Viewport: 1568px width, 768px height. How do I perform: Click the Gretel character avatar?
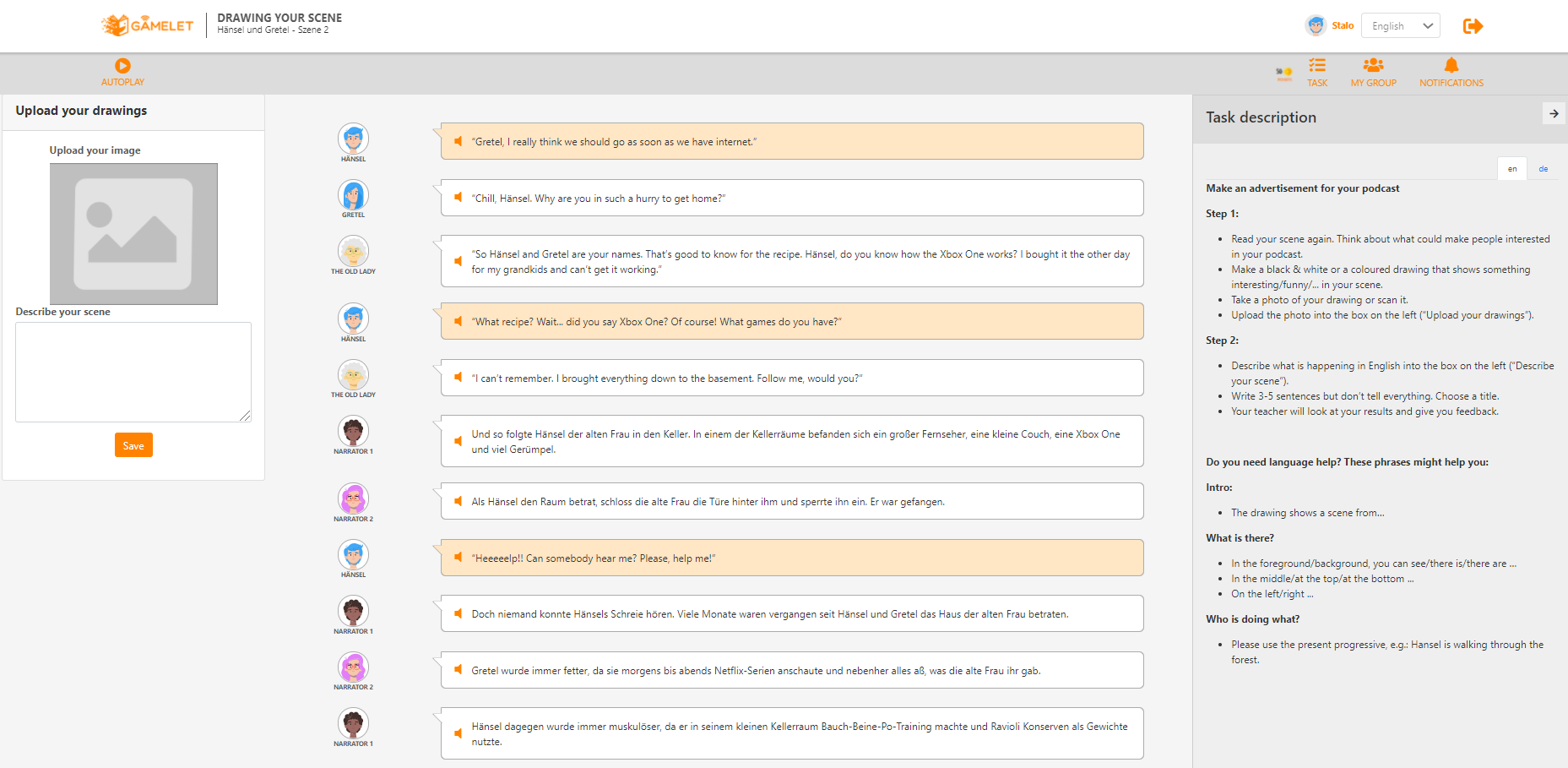pyautogui.click(x=353, y=195)
